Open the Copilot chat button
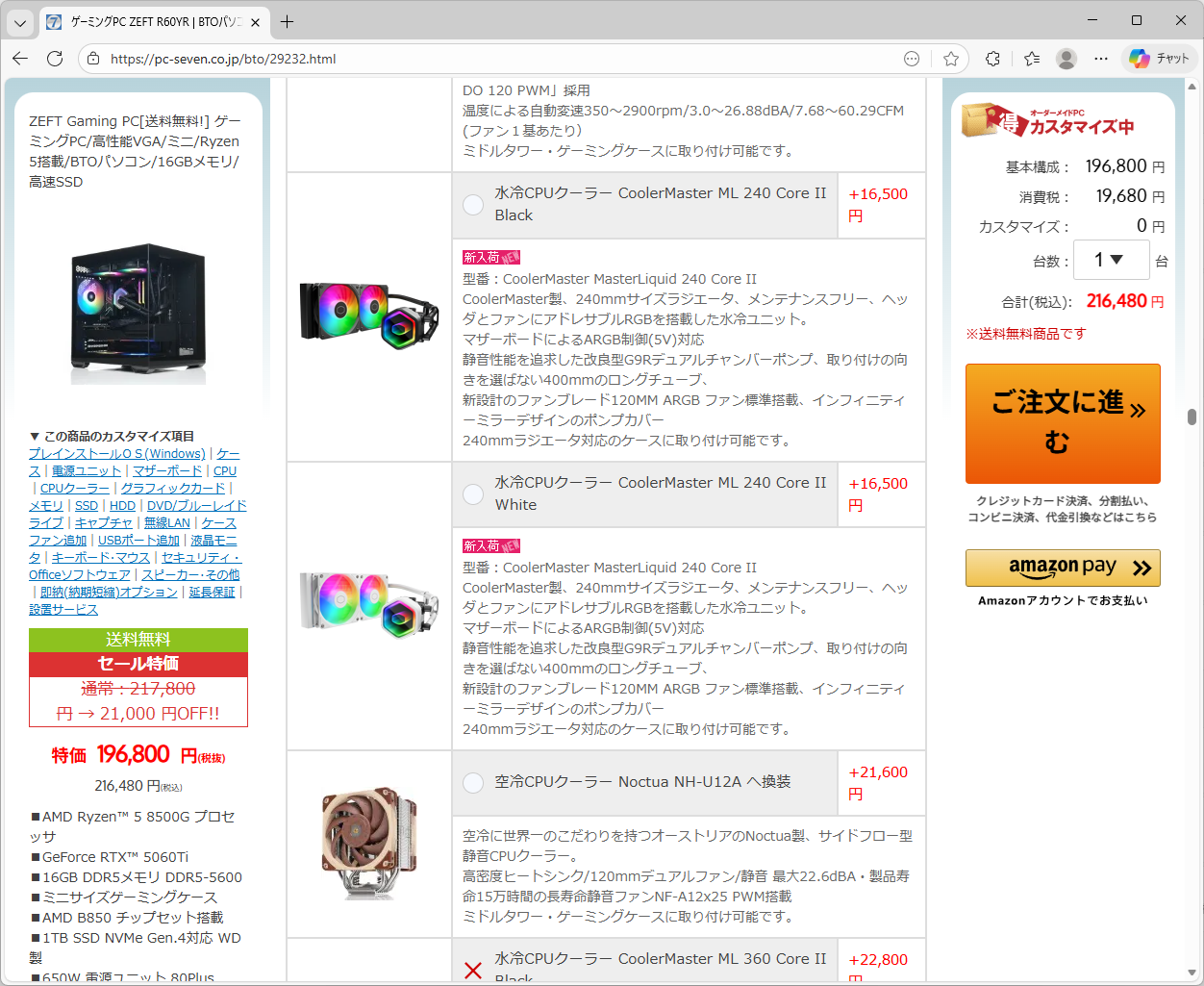The height and width of the screenshot is (986, 1204). tap(1160, 59)
